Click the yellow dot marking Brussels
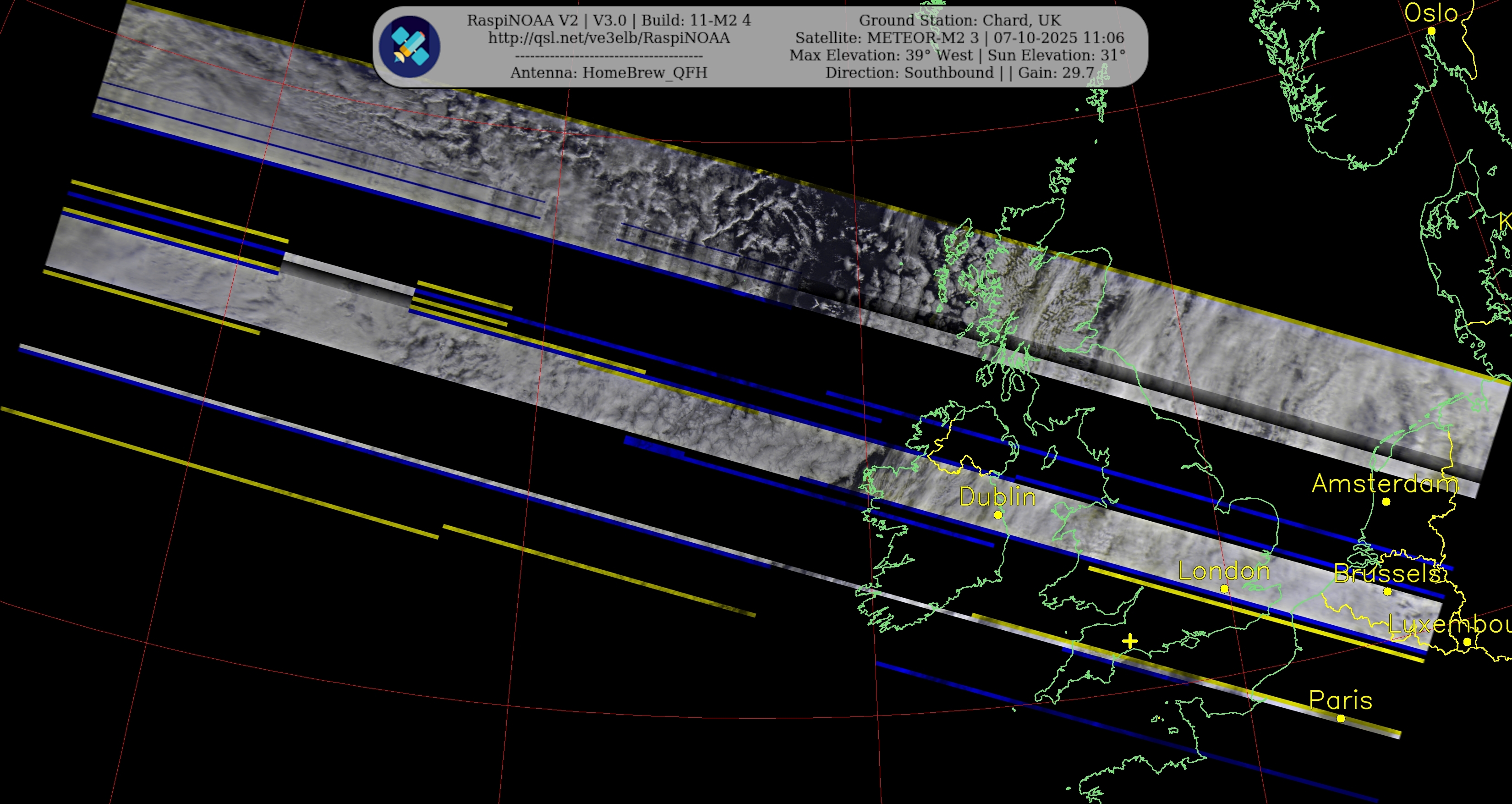This screenshot has width=1512, height=804. [1387, 591]
